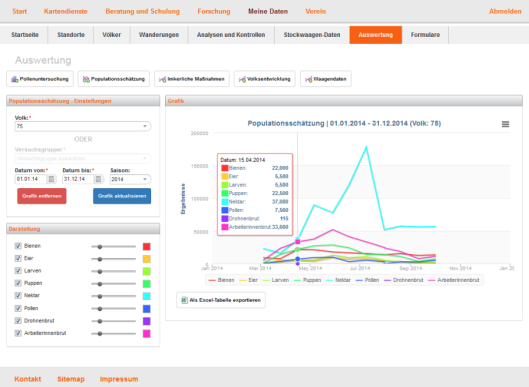Open calendar picker for Datum von
This screenshot has height=387, width=529.
pos(51,179)
